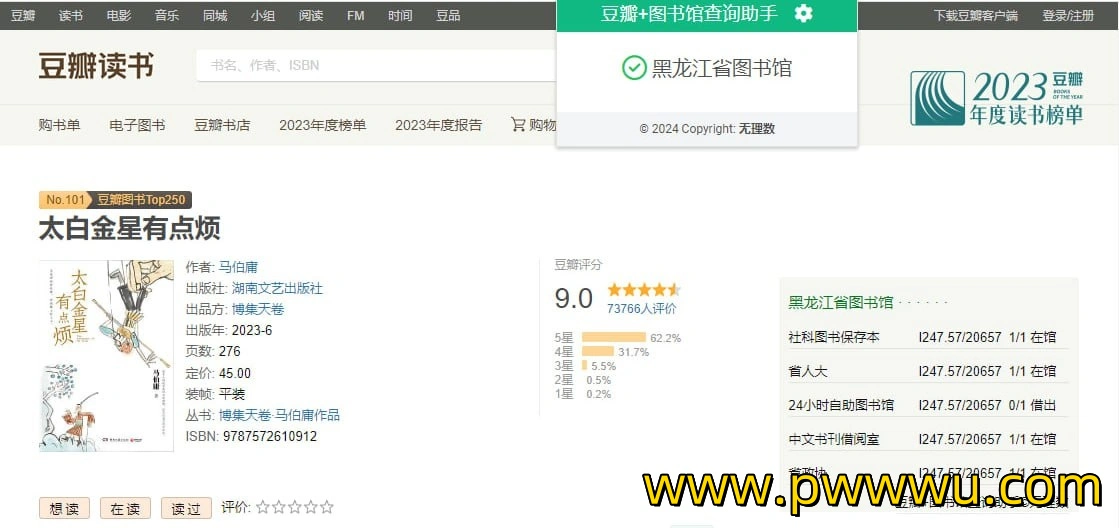The image size is (1119, 528).
Task: Go to 时间 in top bar
Action: 400,15
